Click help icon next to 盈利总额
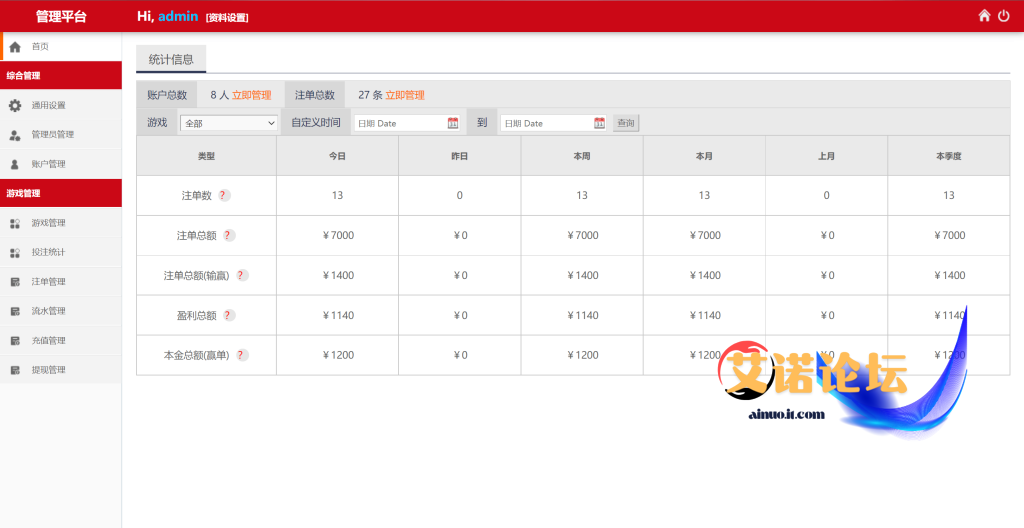 (229, 315)
